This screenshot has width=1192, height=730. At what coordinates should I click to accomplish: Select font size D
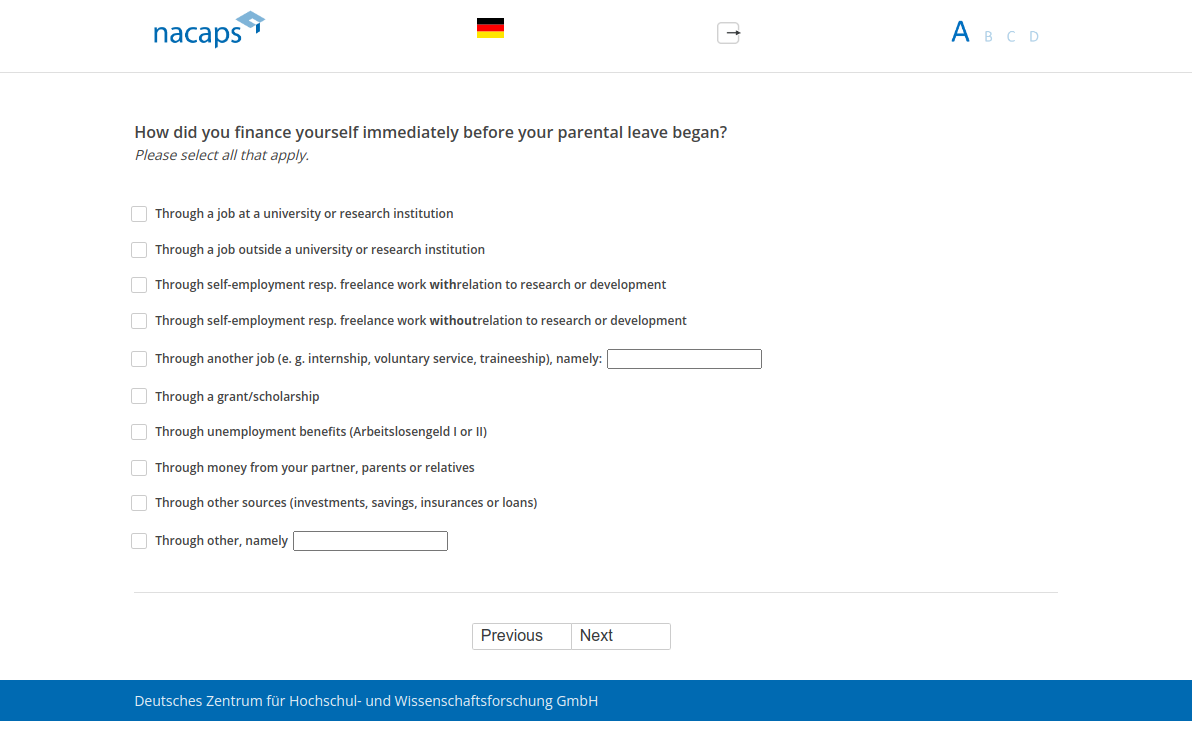point(1034,37)
